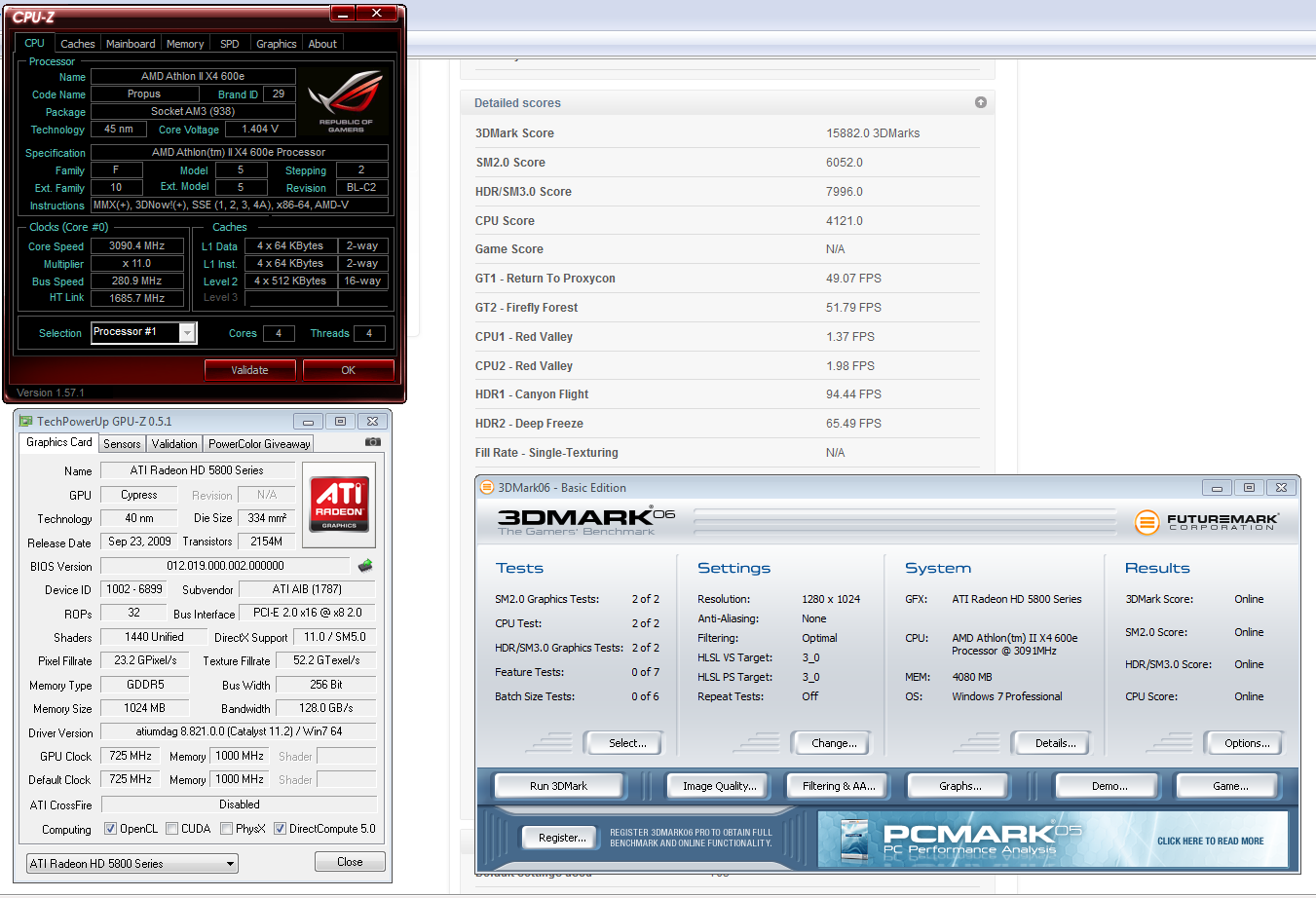Screen dimensions: 1316x898
Task: Open the Validation tab in GPU-Z
Action: (174, 443)
